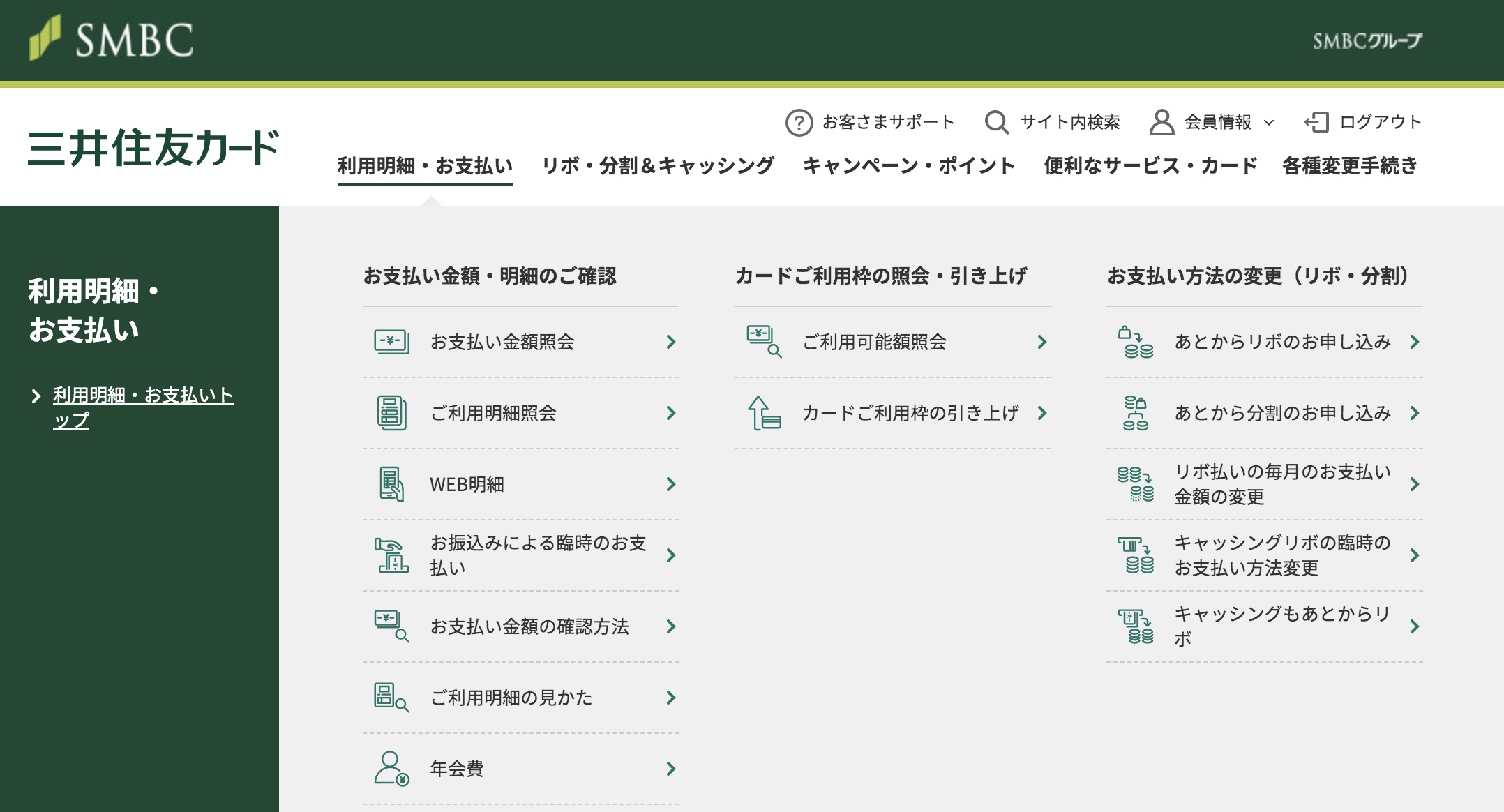Viewport: 1504px width, 812px height.
Task: Click the phone statement icon beside WEB明細
Action: (391, 484)
